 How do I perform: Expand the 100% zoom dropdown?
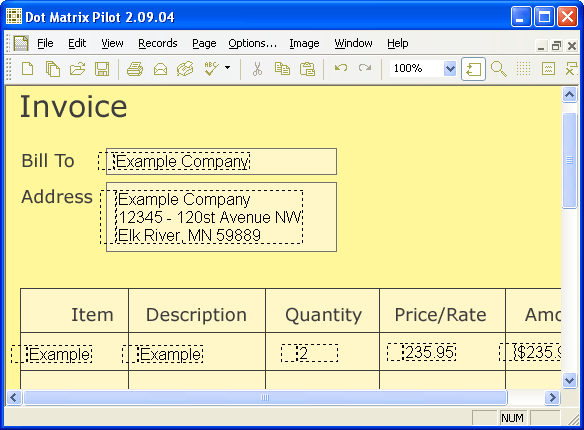(x=450, y=69)
